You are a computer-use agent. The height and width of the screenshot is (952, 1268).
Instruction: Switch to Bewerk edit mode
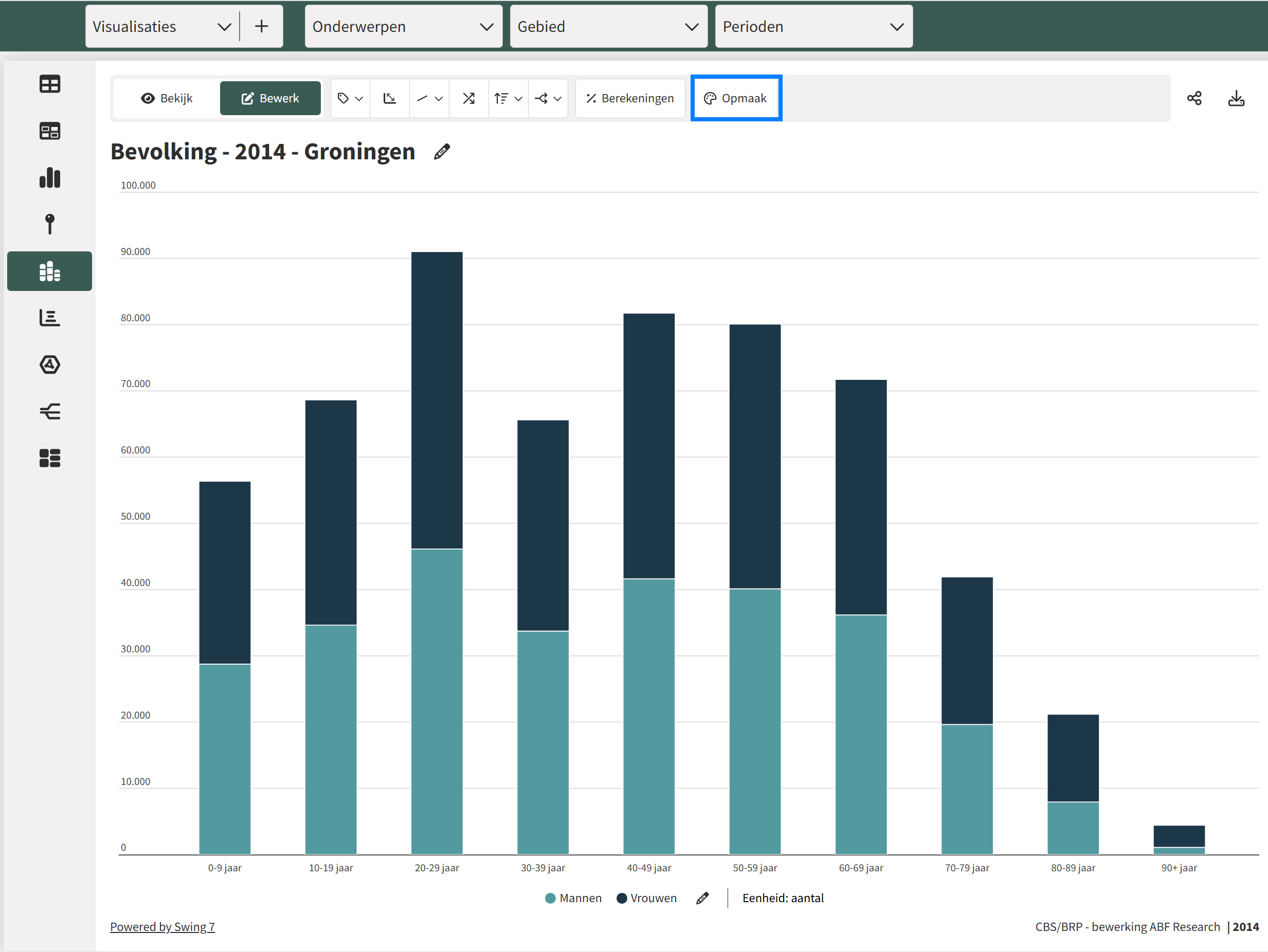pyautogui.click(x=270, y=99)
